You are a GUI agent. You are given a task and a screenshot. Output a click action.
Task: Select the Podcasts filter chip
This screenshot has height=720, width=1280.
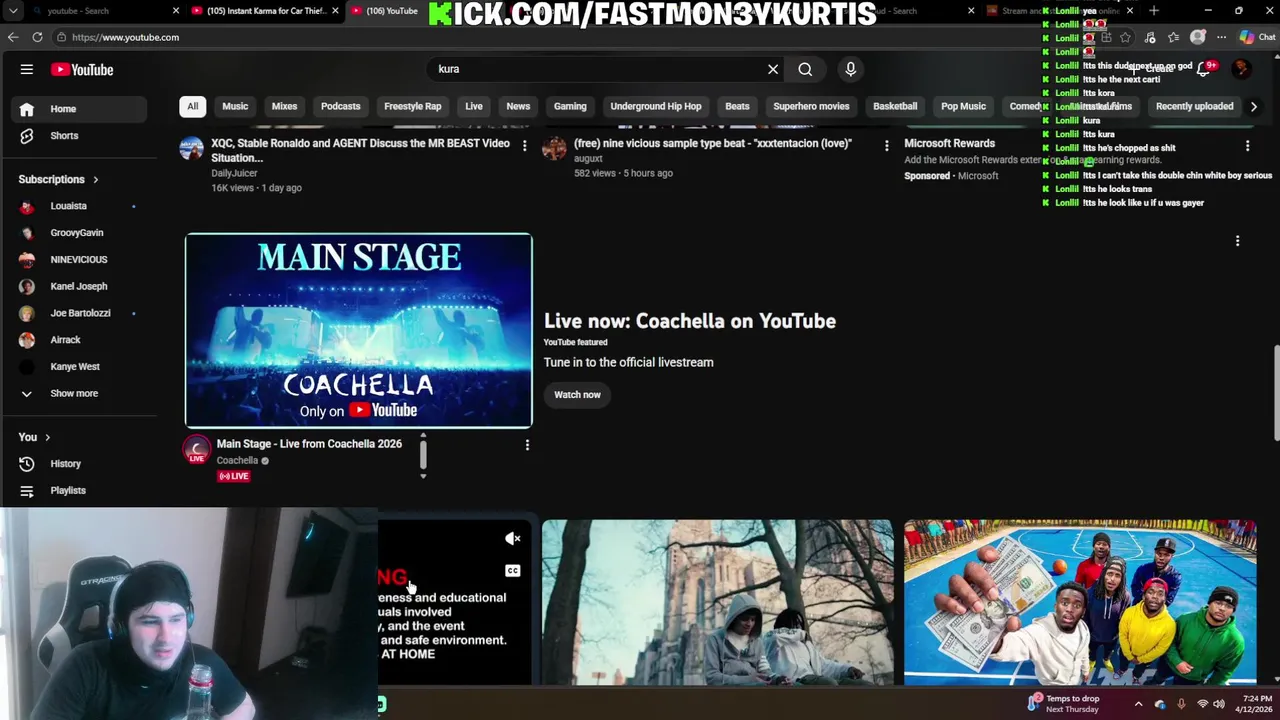340,106
